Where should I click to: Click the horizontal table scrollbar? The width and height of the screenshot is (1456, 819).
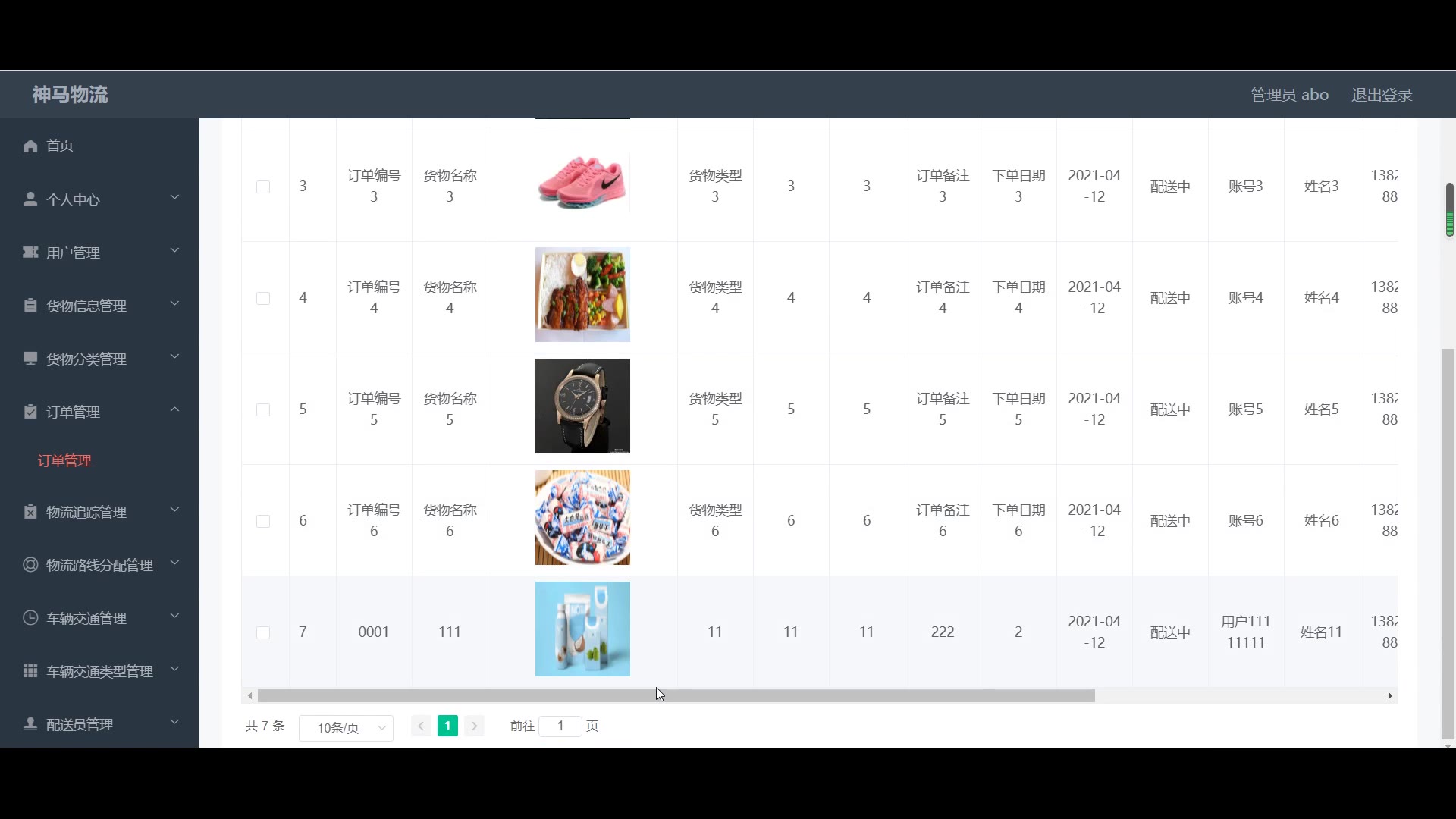pos(675,695)
